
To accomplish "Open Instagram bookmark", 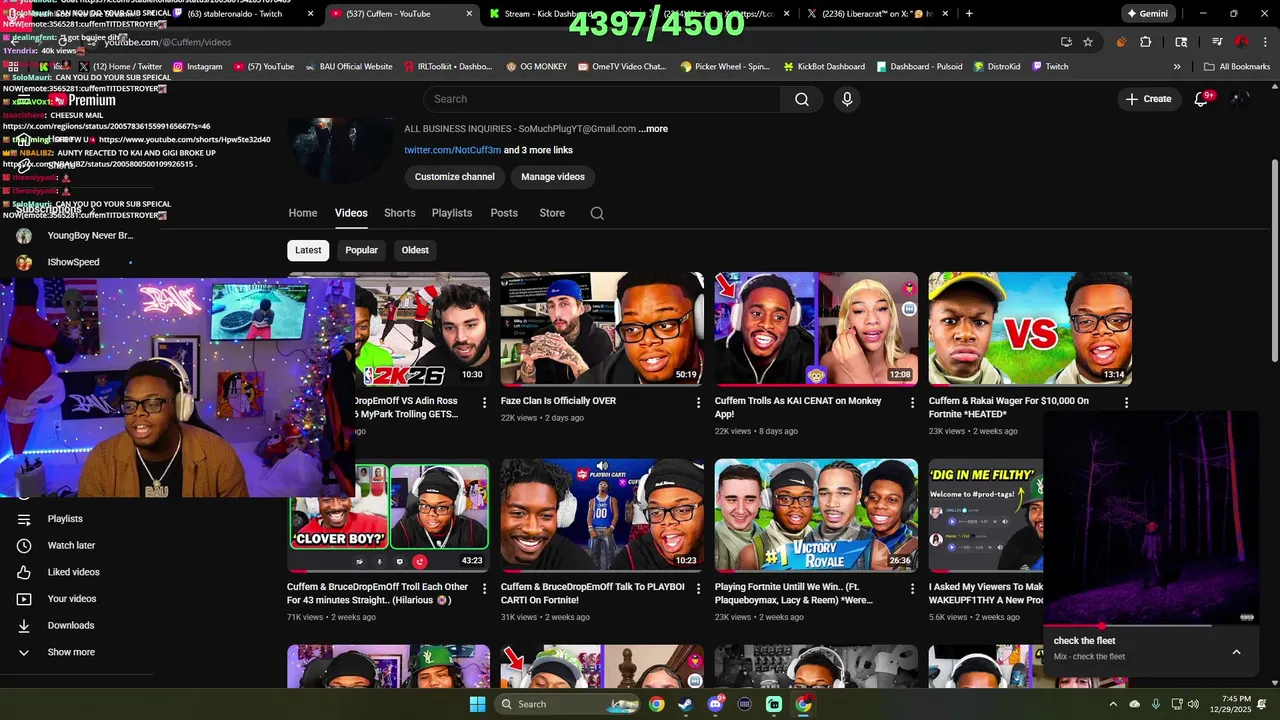I will (x=197, y=67).
